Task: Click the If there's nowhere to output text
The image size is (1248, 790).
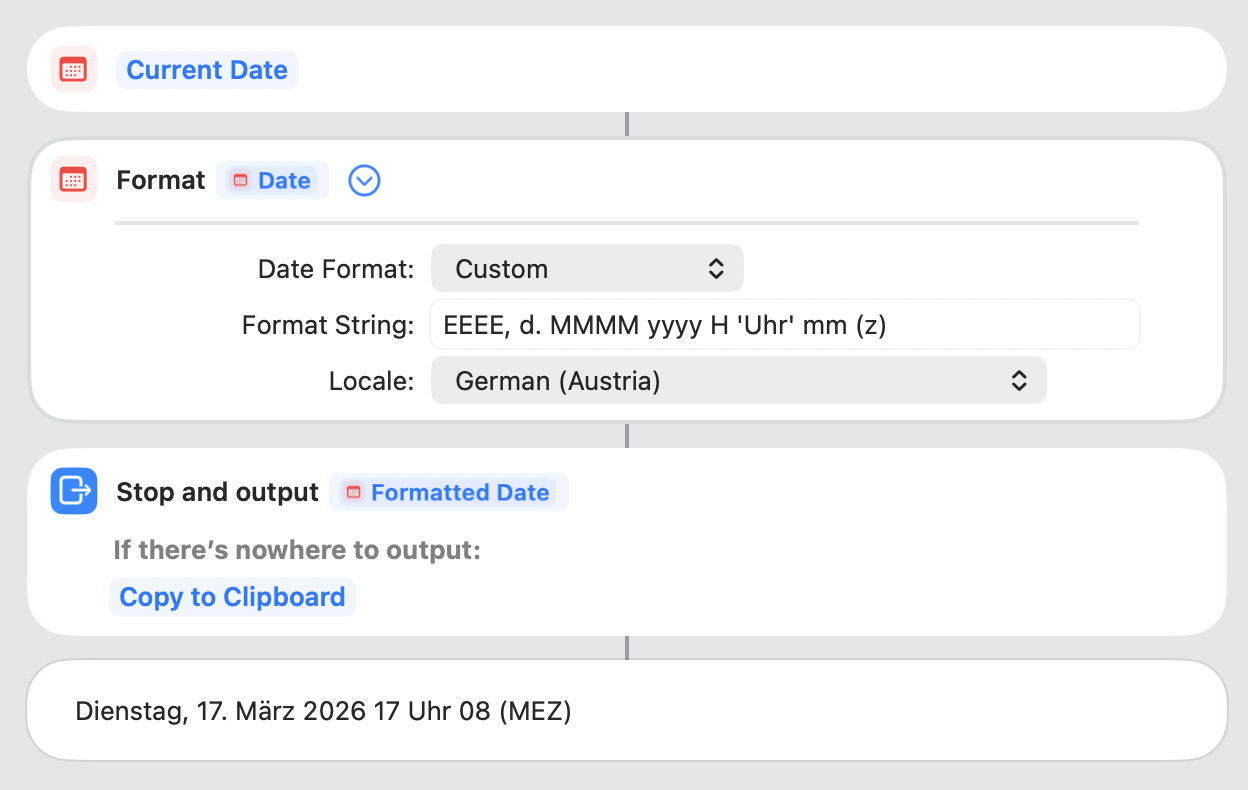Action: (297, 550)
